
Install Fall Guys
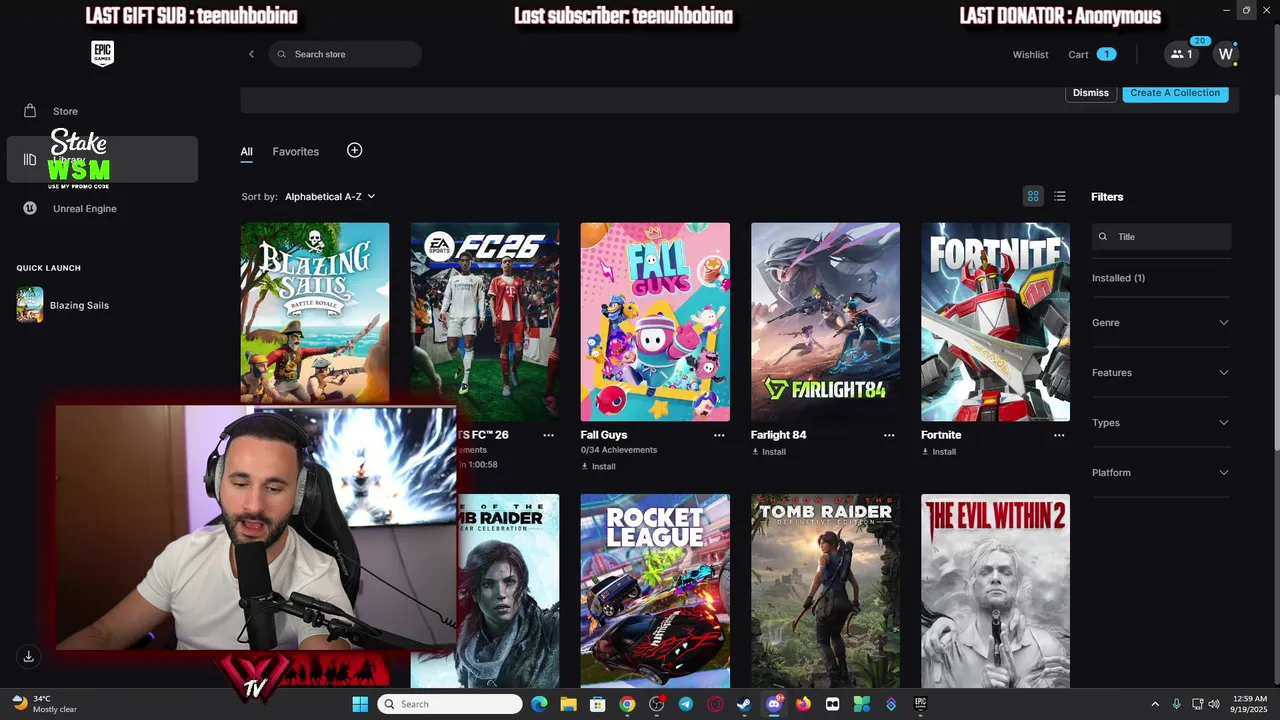click(x=598, y=467)
